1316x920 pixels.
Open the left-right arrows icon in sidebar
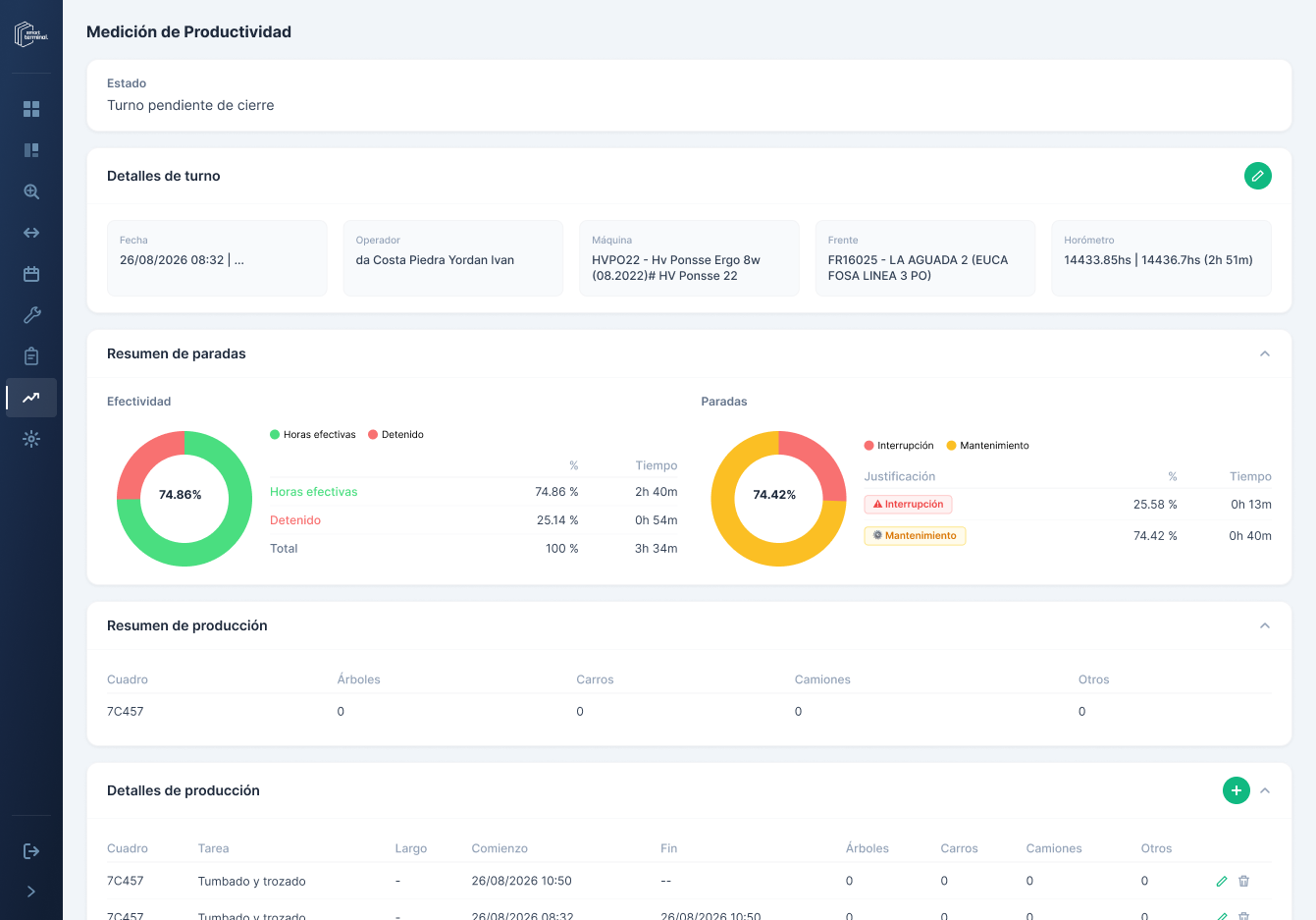(x=31, y=233)
